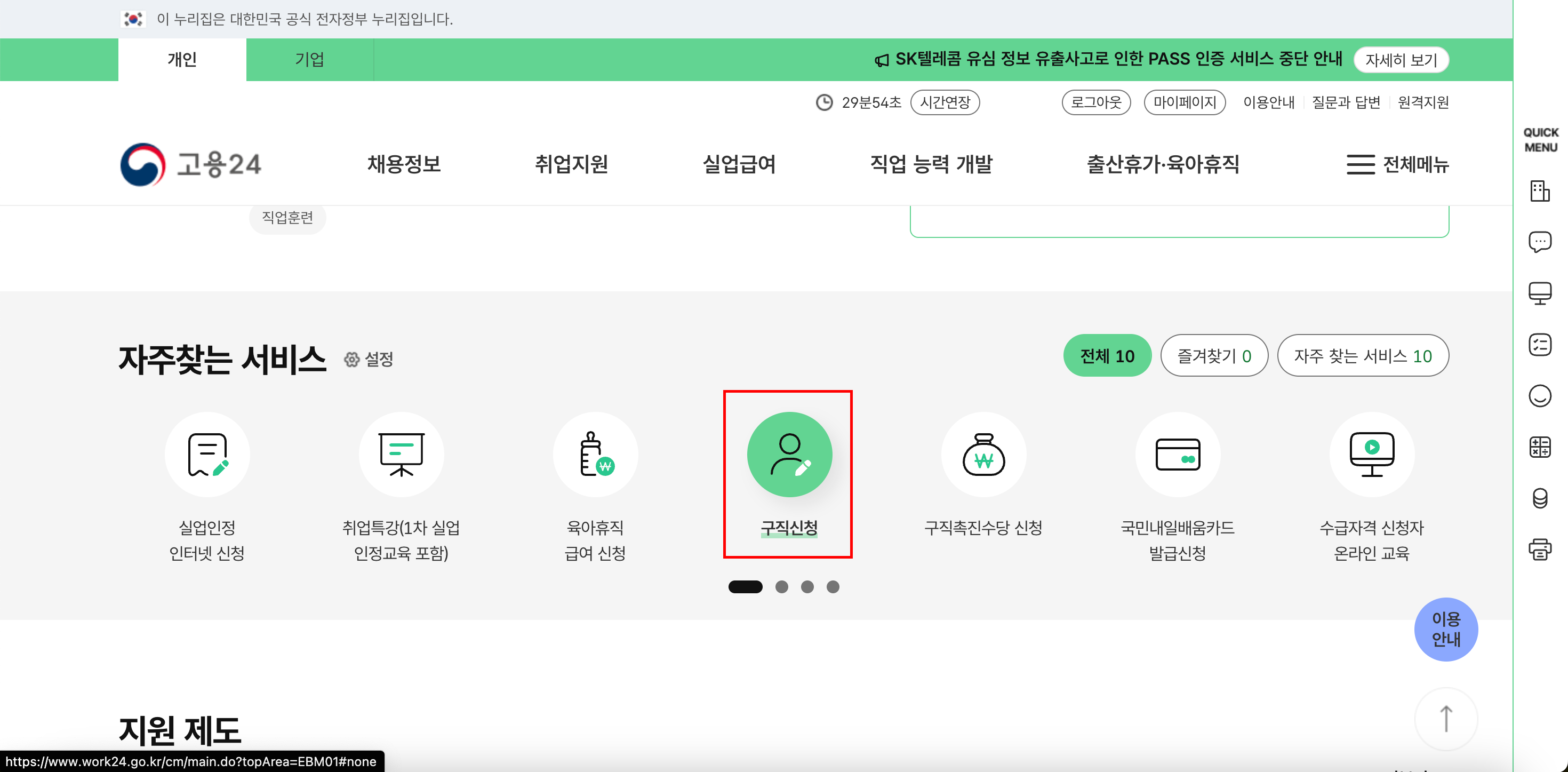
Task: Click the SK텔레콤 PASS 인증 notice text
Action: tap(1119, 59)
